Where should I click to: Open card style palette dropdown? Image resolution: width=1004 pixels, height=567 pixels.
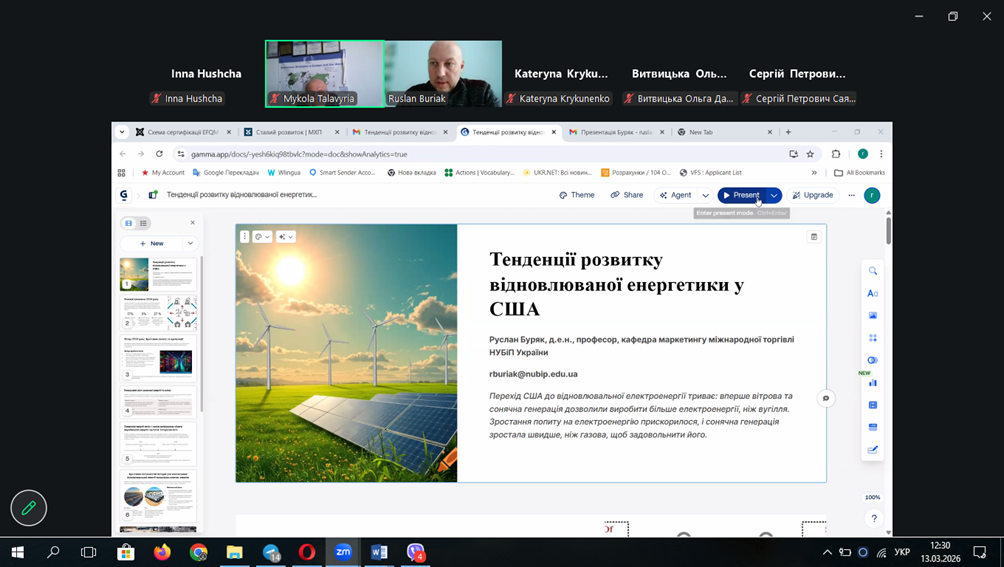[262, 237]
